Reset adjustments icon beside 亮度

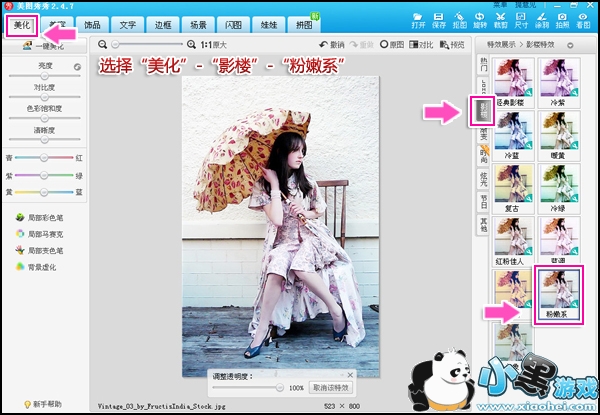point(77,67)
